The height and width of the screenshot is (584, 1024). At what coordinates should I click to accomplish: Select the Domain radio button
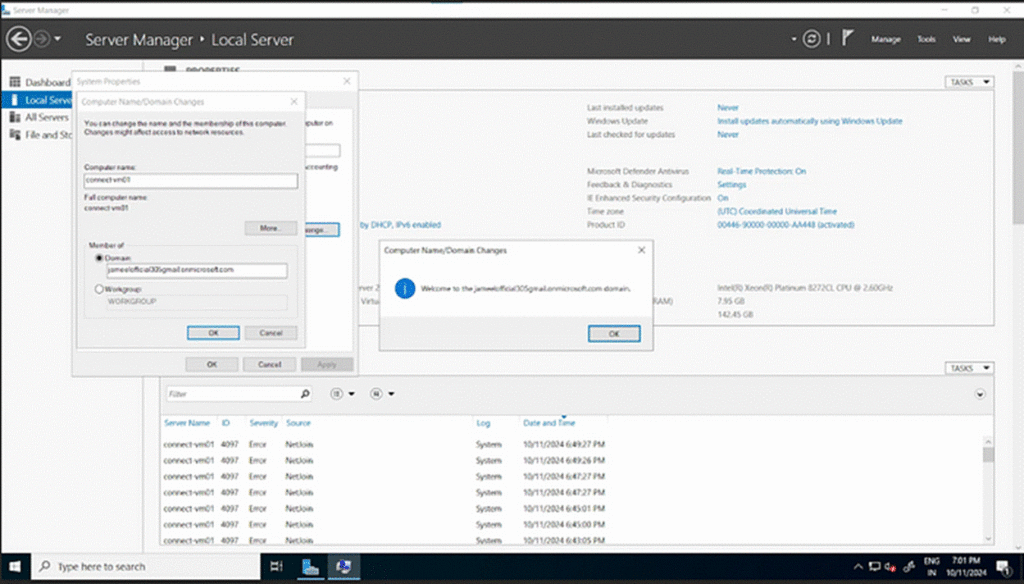point(98,257)
